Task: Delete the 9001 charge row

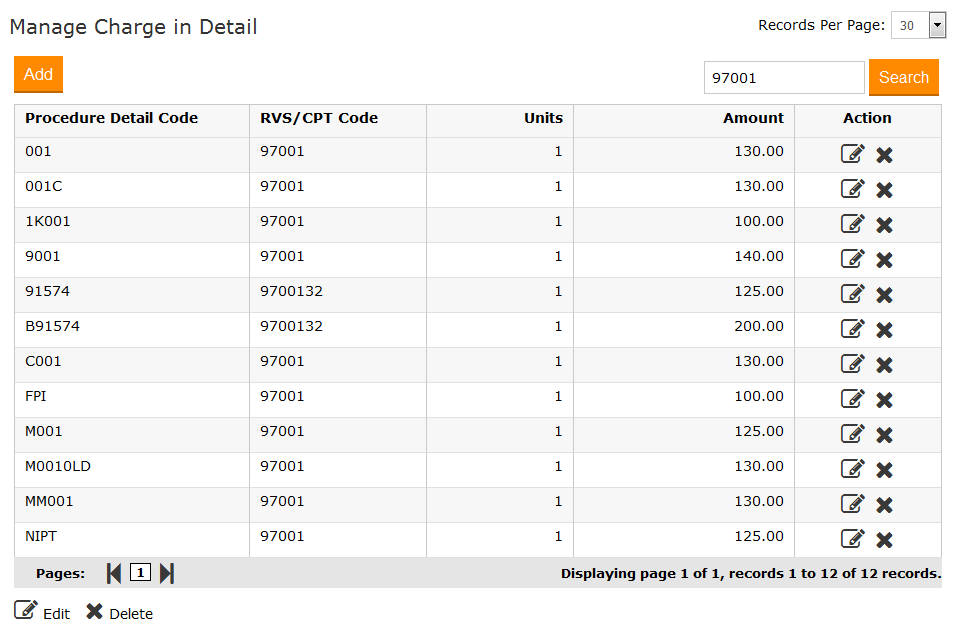Action: click(884, 260)
